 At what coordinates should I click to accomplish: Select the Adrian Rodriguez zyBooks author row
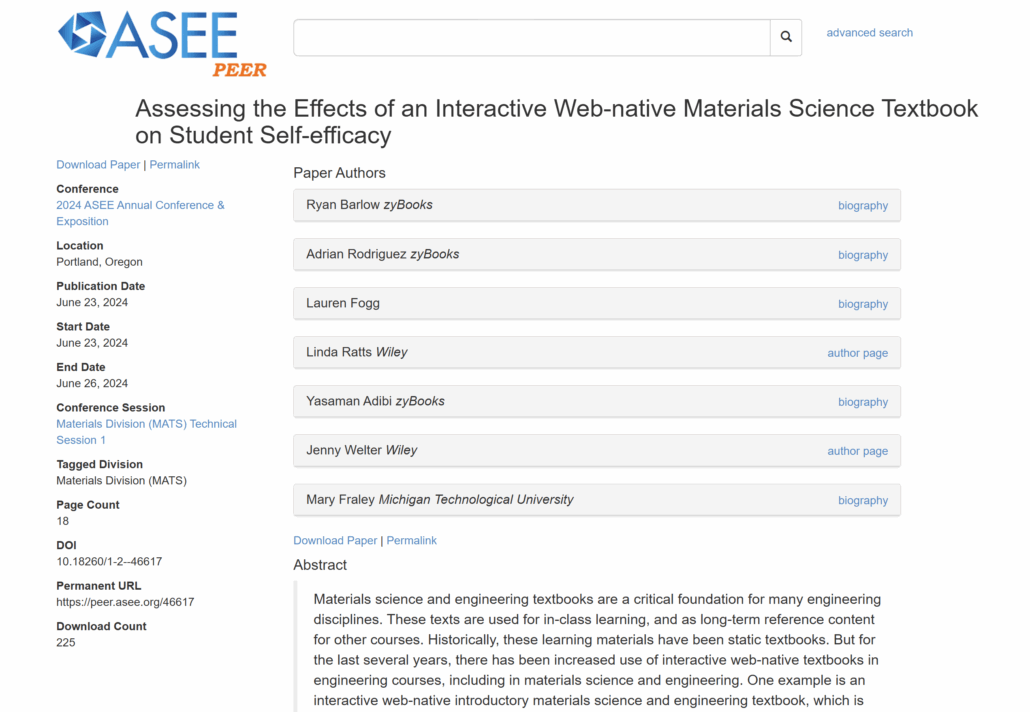point(597,255)
